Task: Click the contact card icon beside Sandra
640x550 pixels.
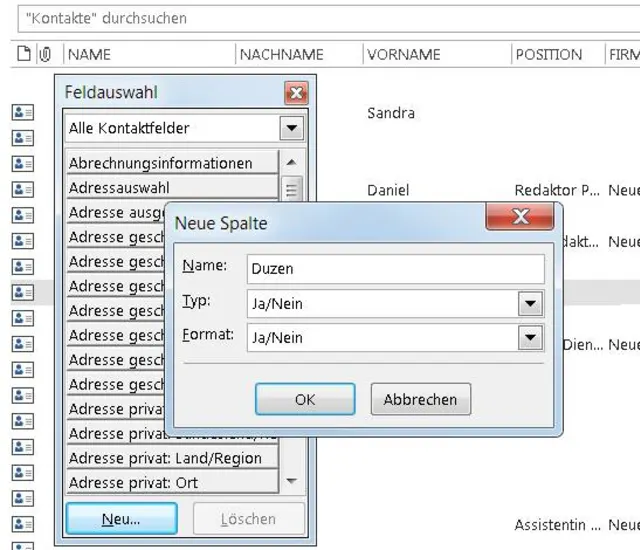Action: point(22,113)
